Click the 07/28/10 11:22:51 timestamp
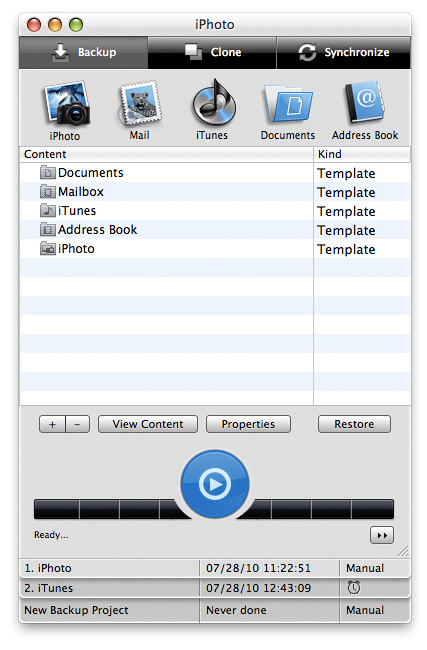 point(258,568)
